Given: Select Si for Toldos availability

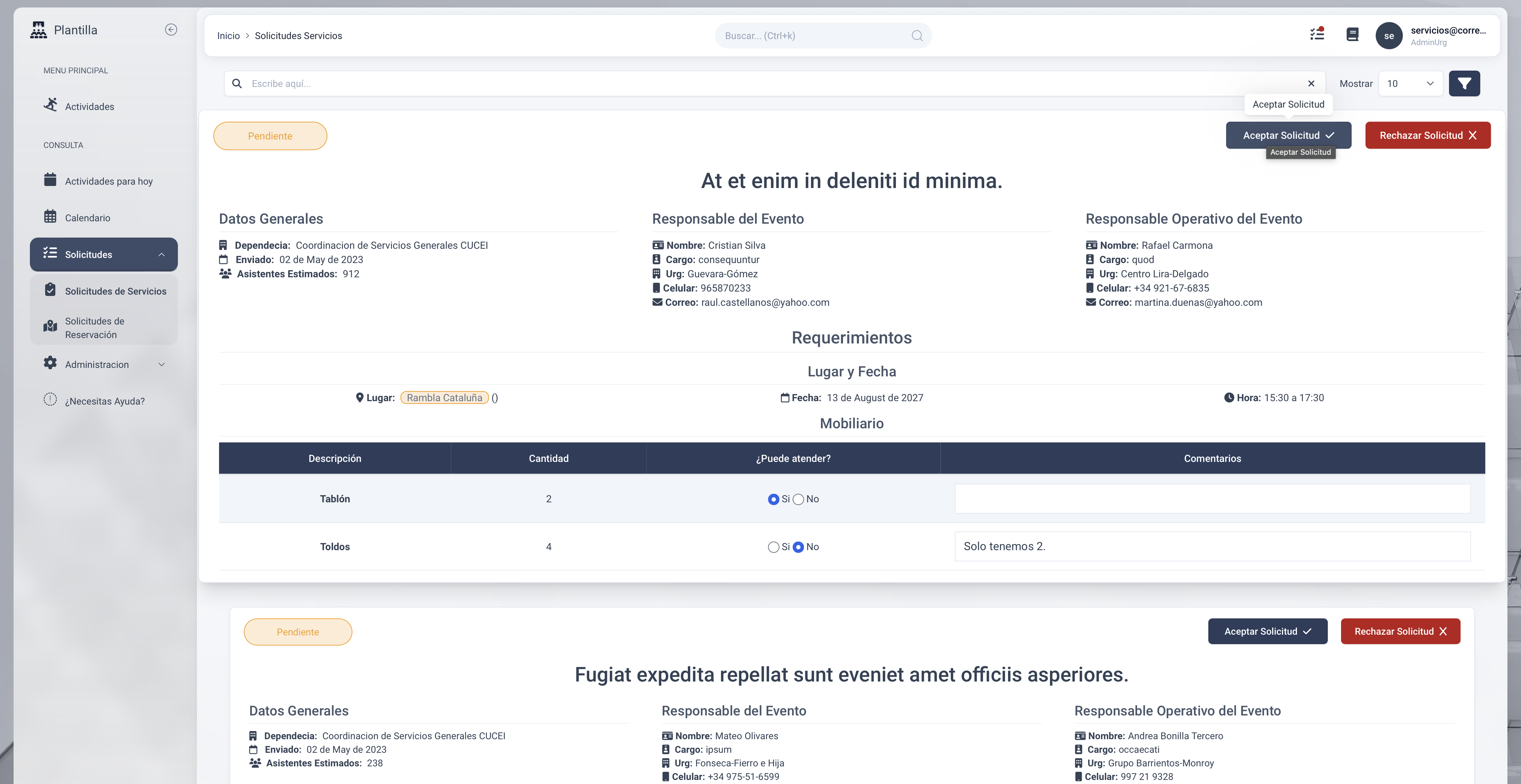Looking at the screenshot, I should click(773, 547).
